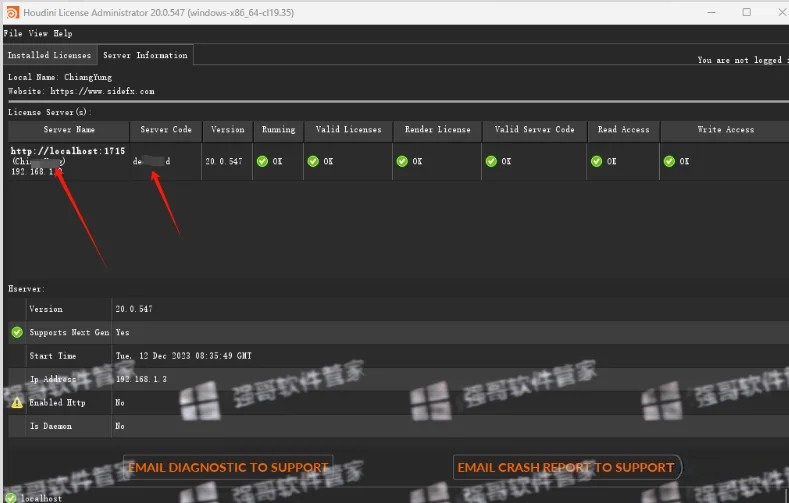Click the Ip Address value 192.168.1.3
This screenshot has width=789, height=503.
[141, 379]
